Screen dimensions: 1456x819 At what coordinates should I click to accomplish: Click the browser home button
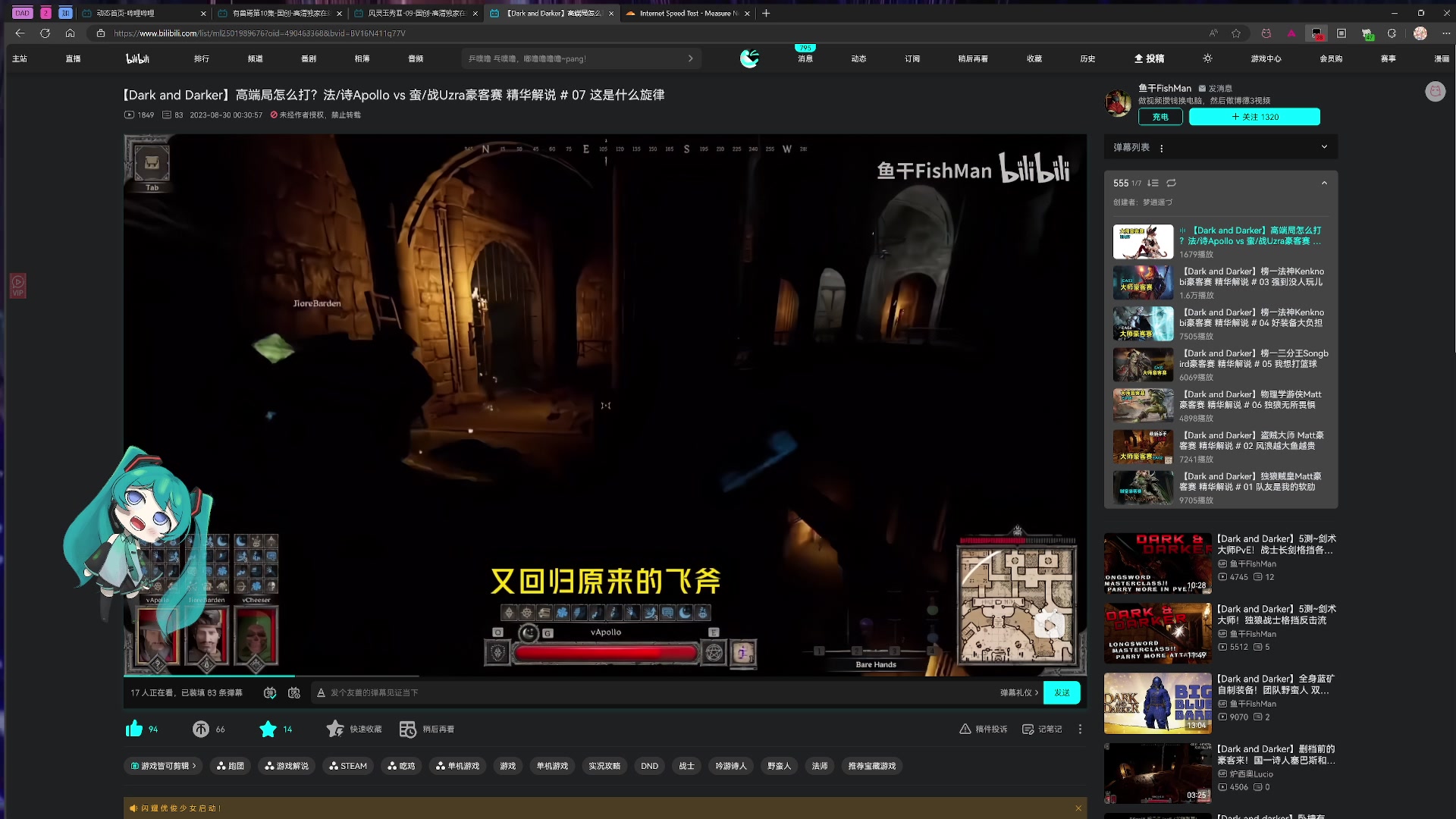(x=70, y=33)
